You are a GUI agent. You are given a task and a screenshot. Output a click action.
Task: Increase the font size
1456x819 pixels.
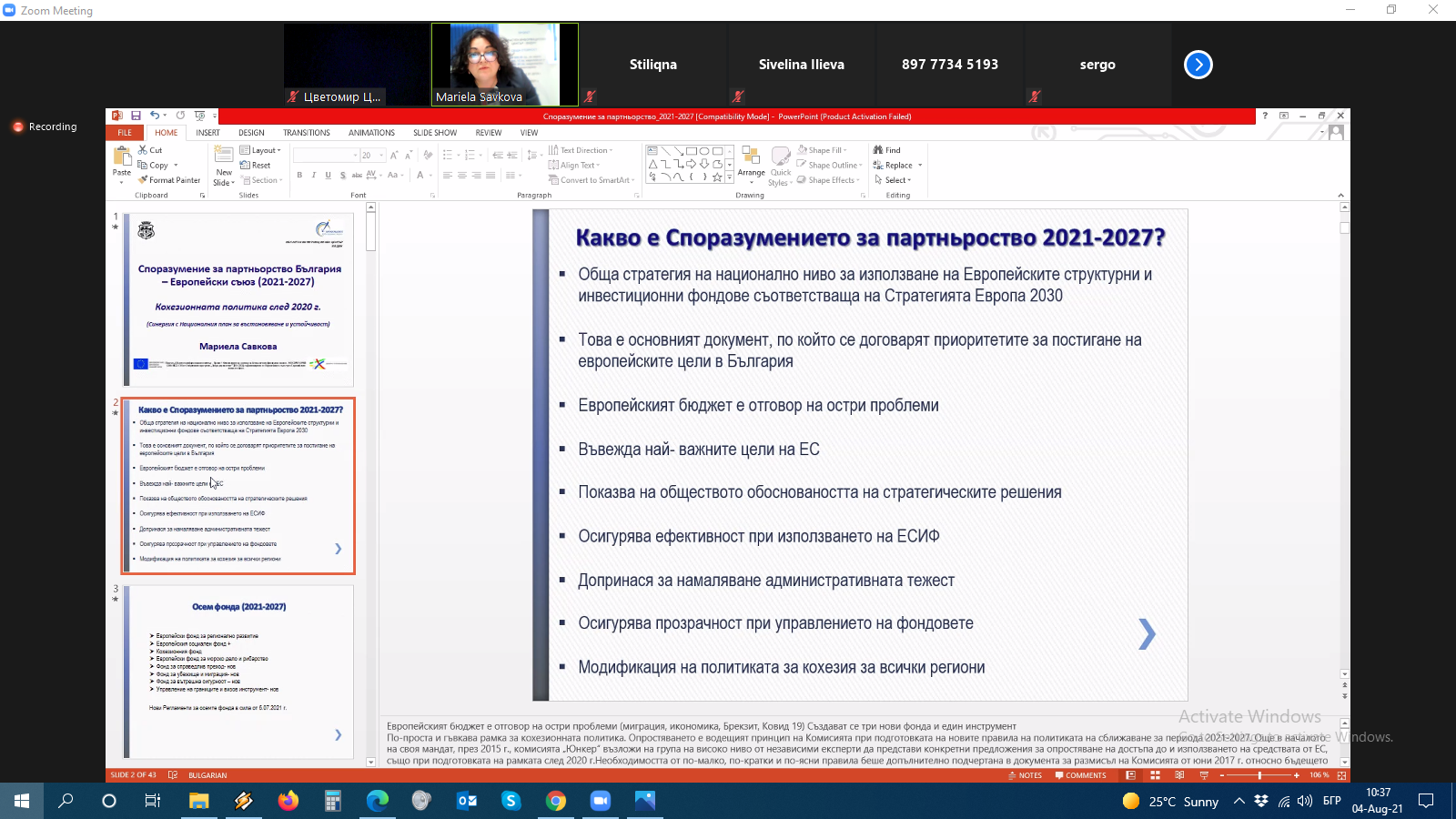click(394, 156)
